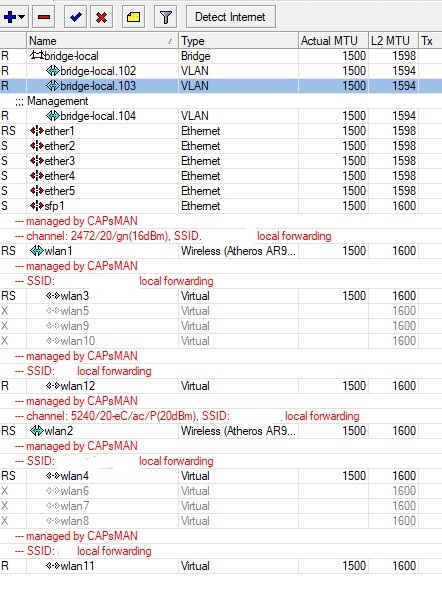
Task: Click the ethernet icon of ether1
Action: (37, 131)
